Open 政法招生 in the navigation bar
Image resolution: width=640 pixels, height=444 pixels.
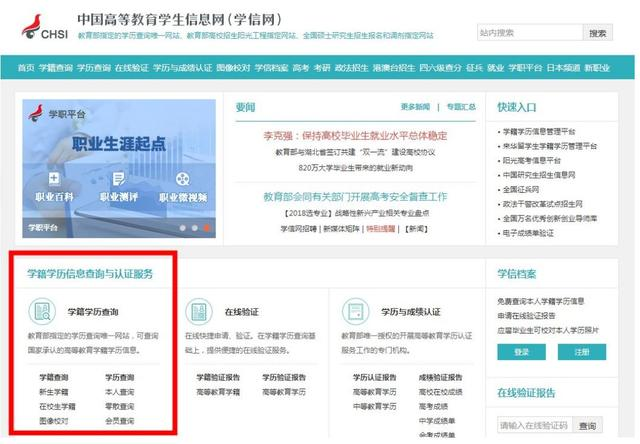coord(351,68)
